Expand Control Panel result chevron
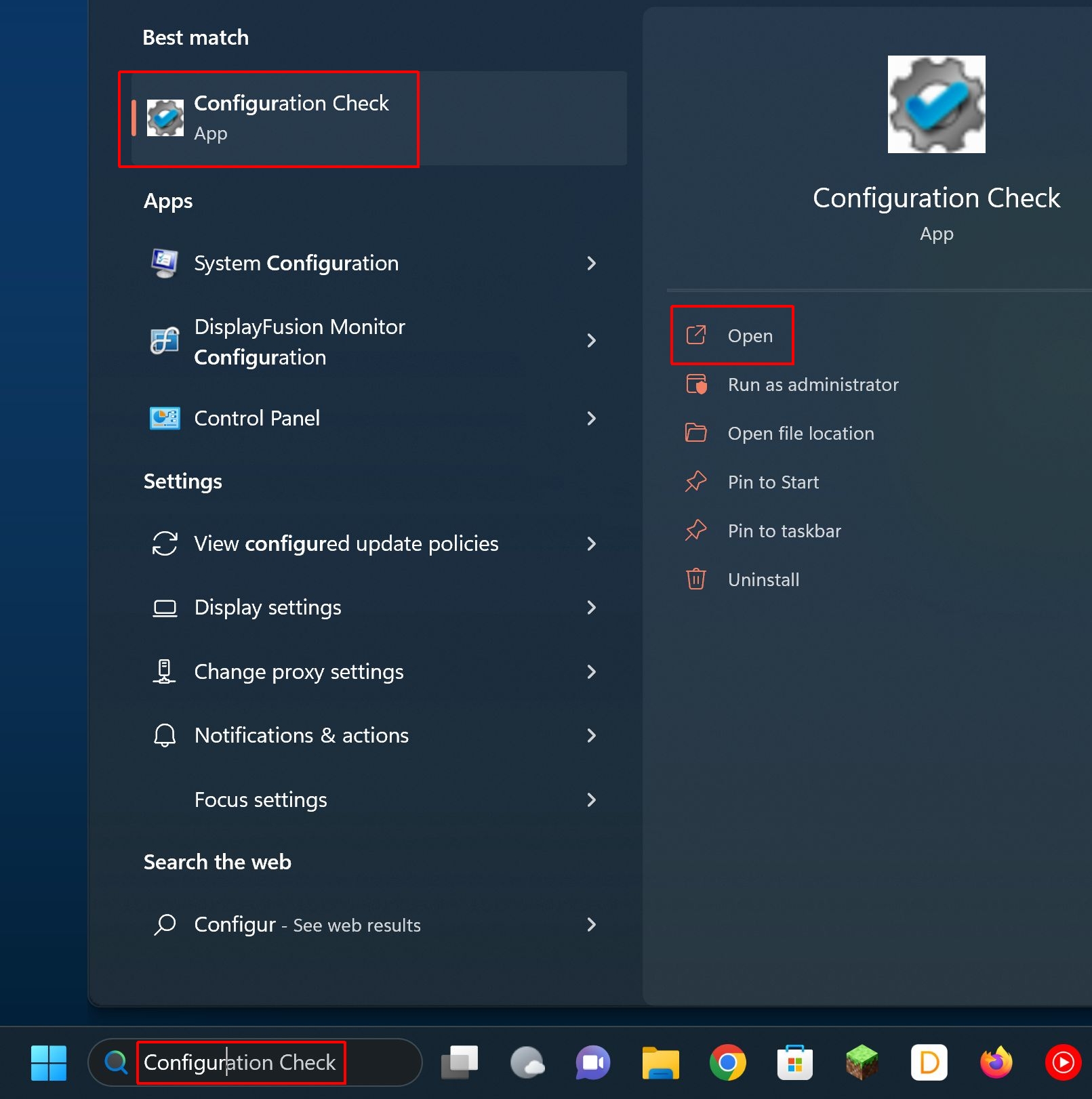 (591, 418)
